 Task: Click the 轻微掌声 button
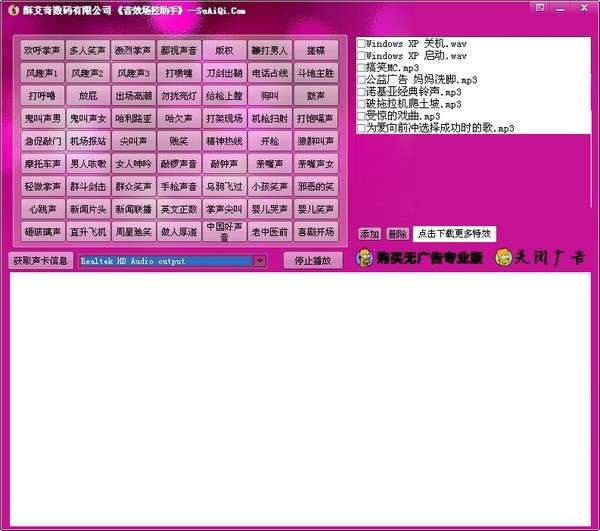(x=42, y=186)
